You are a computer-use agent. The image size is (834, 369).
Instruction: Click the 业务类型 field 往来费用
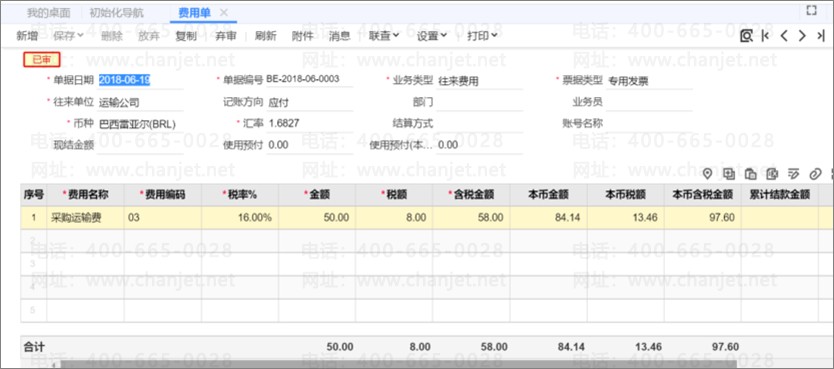479,81
